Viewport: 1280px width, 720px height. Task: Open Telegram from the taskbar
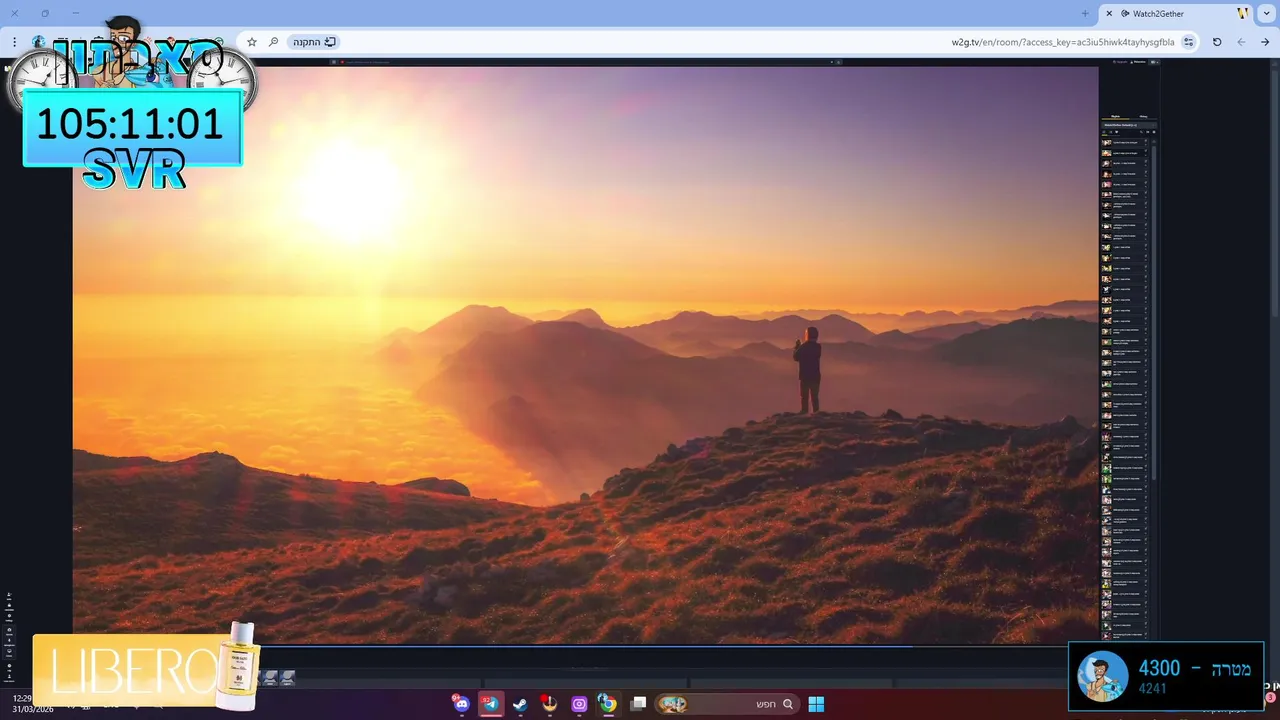[490, 704]
